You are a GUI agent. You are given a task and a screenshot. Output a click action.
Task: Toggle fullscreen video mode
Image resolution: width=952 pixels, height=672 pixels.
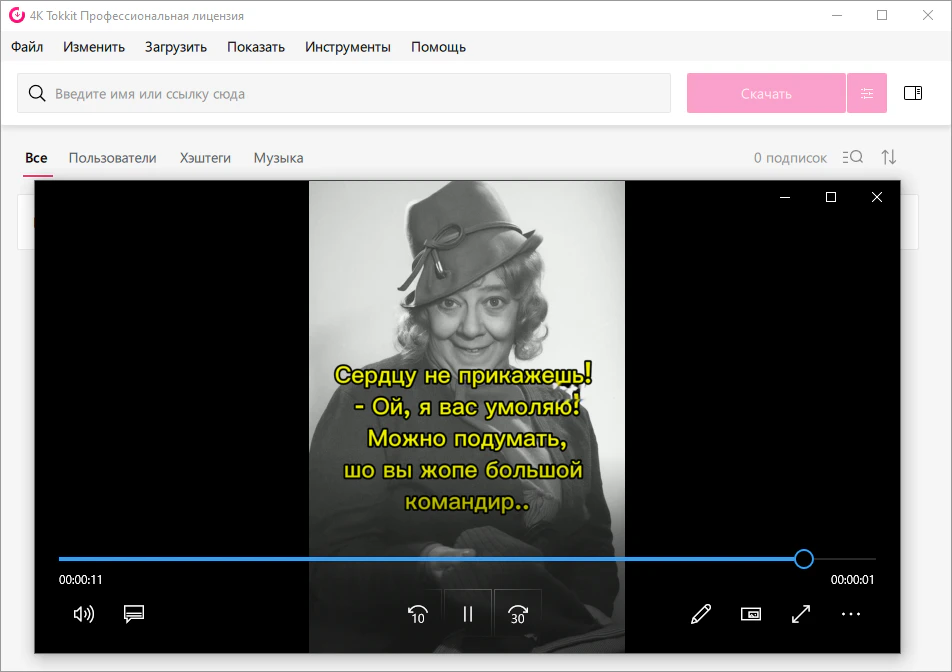point(801,614)
